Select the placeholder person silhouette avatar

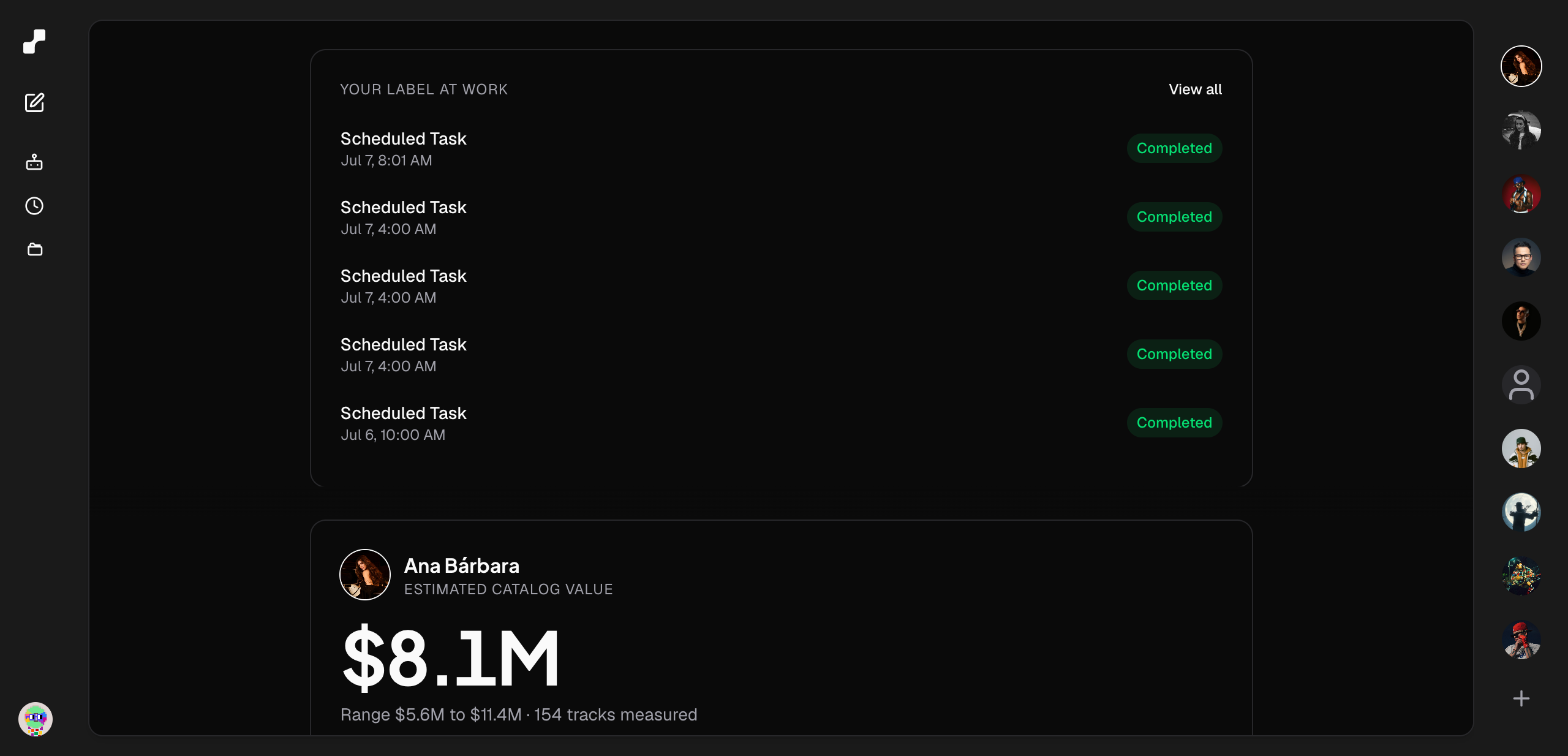point(1521,385)
